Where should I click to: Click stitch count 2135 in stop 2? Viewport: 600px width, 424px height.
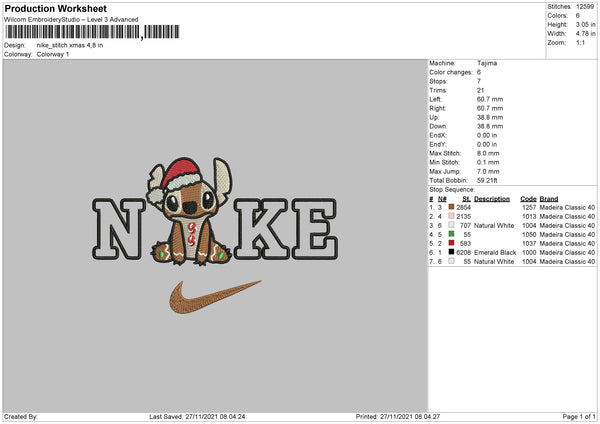tap(463, 217)
